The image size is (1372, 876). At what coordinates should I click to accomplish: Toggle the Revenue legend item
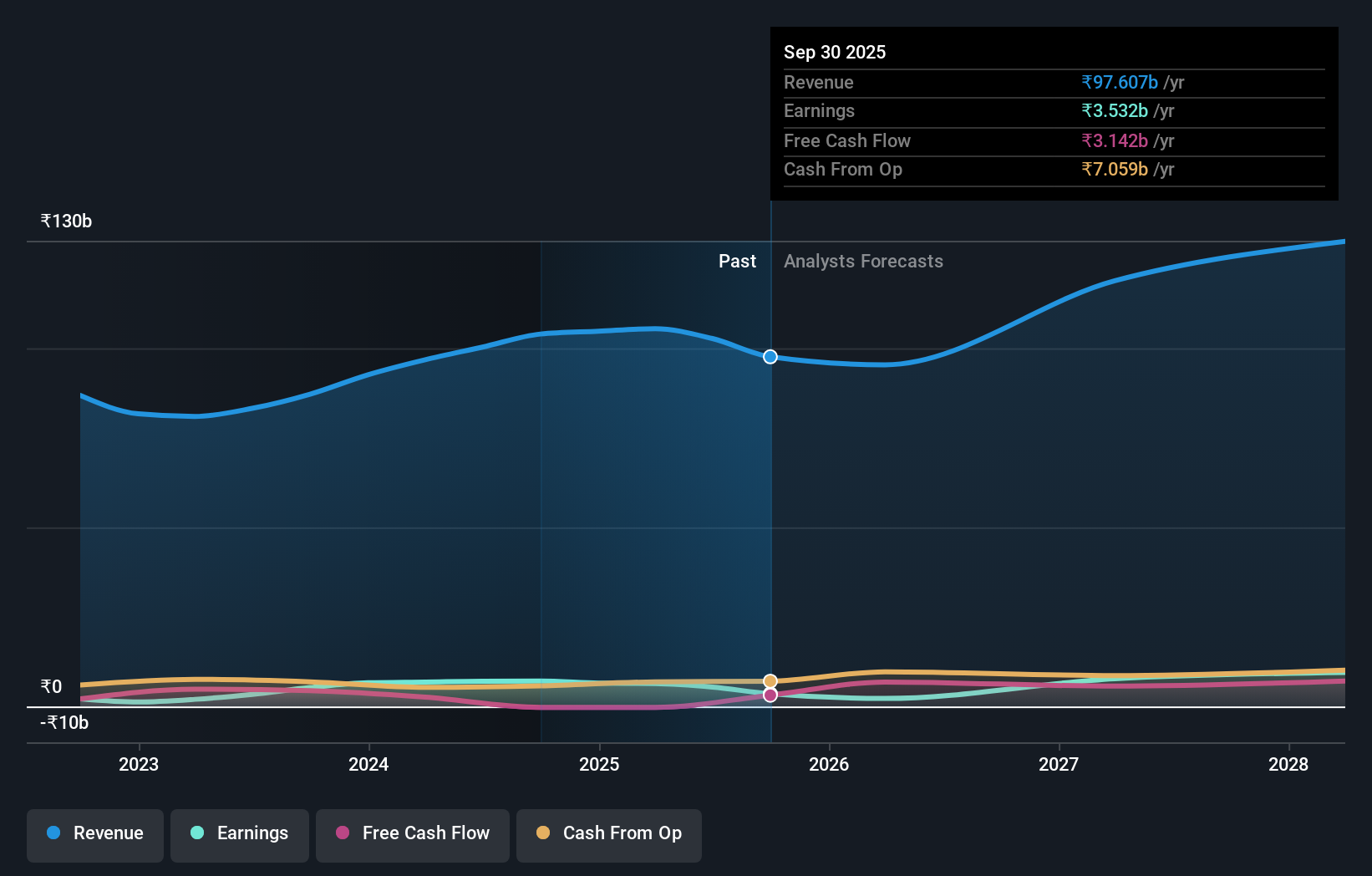94,834
